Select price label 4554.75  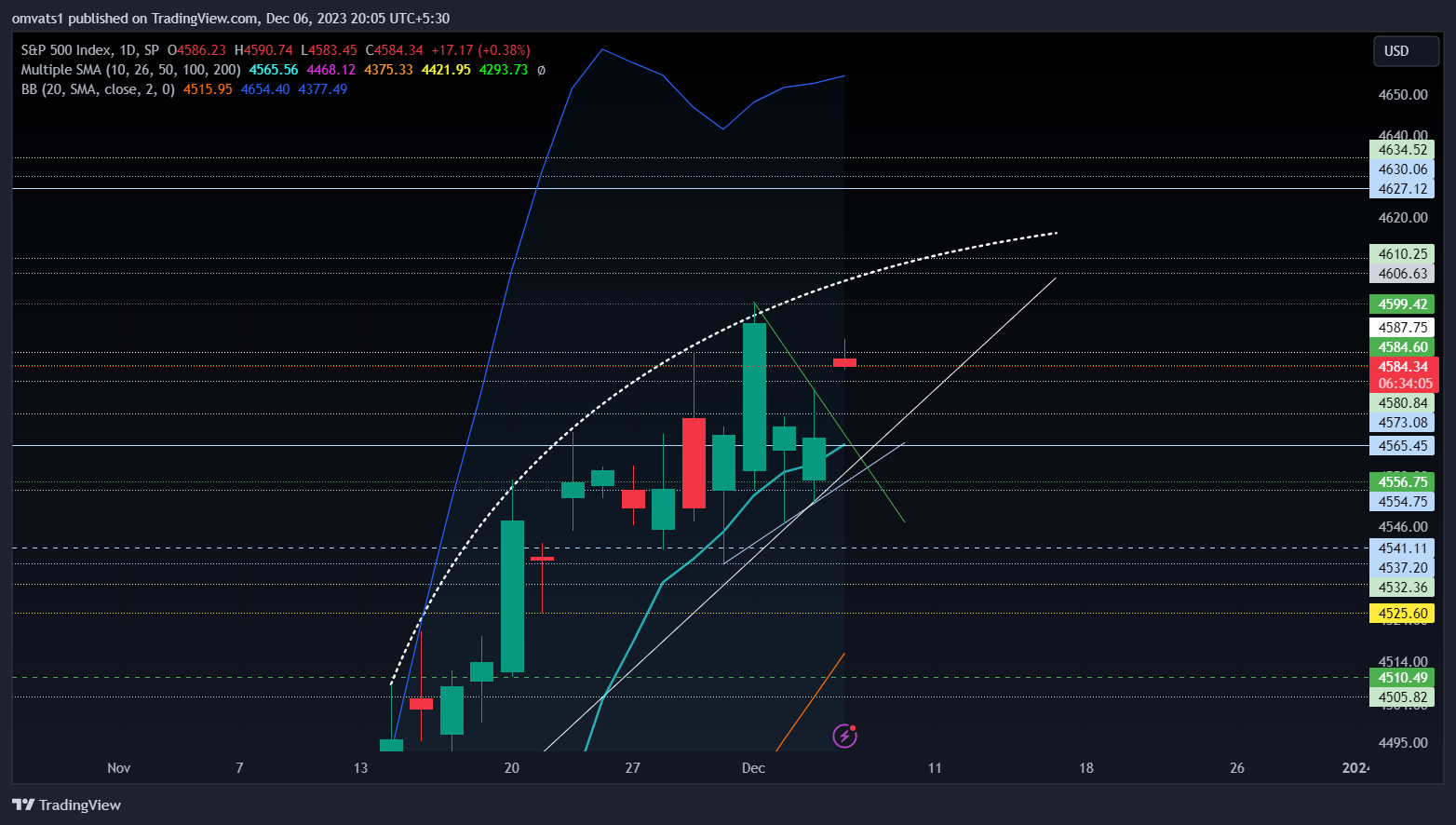1402,502
